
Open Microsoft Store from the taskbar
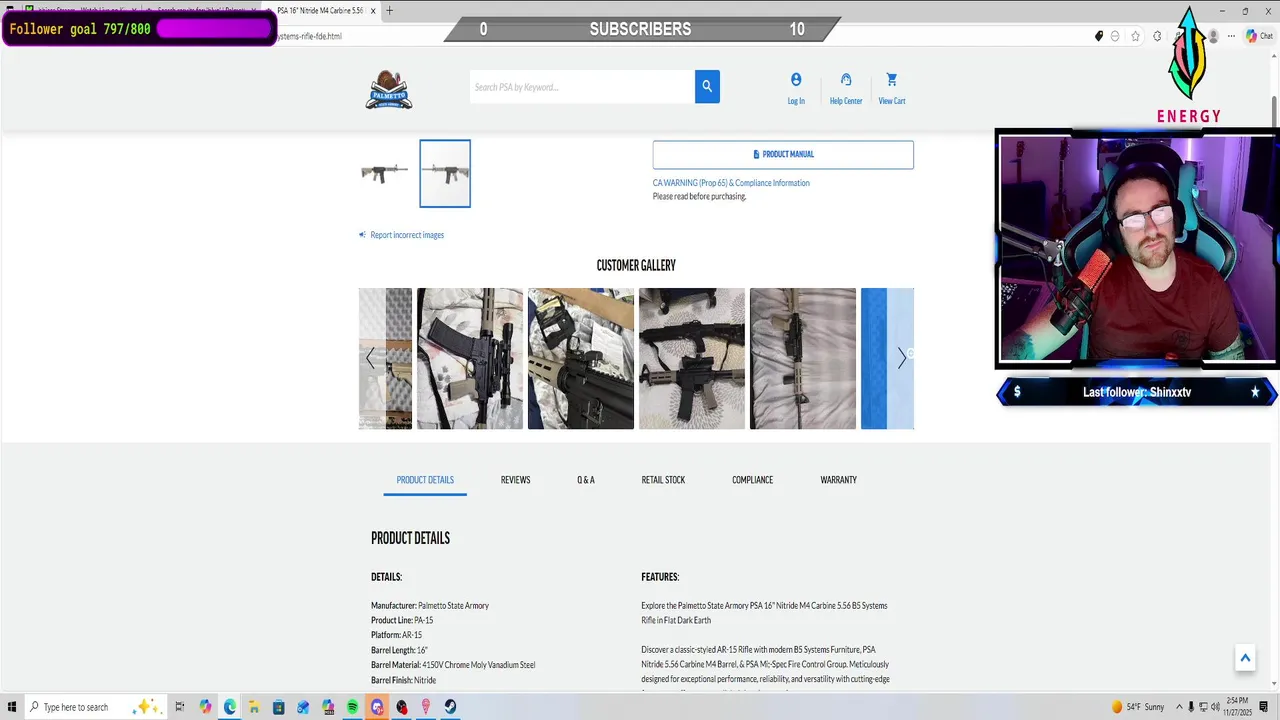(x=279, y=707)
